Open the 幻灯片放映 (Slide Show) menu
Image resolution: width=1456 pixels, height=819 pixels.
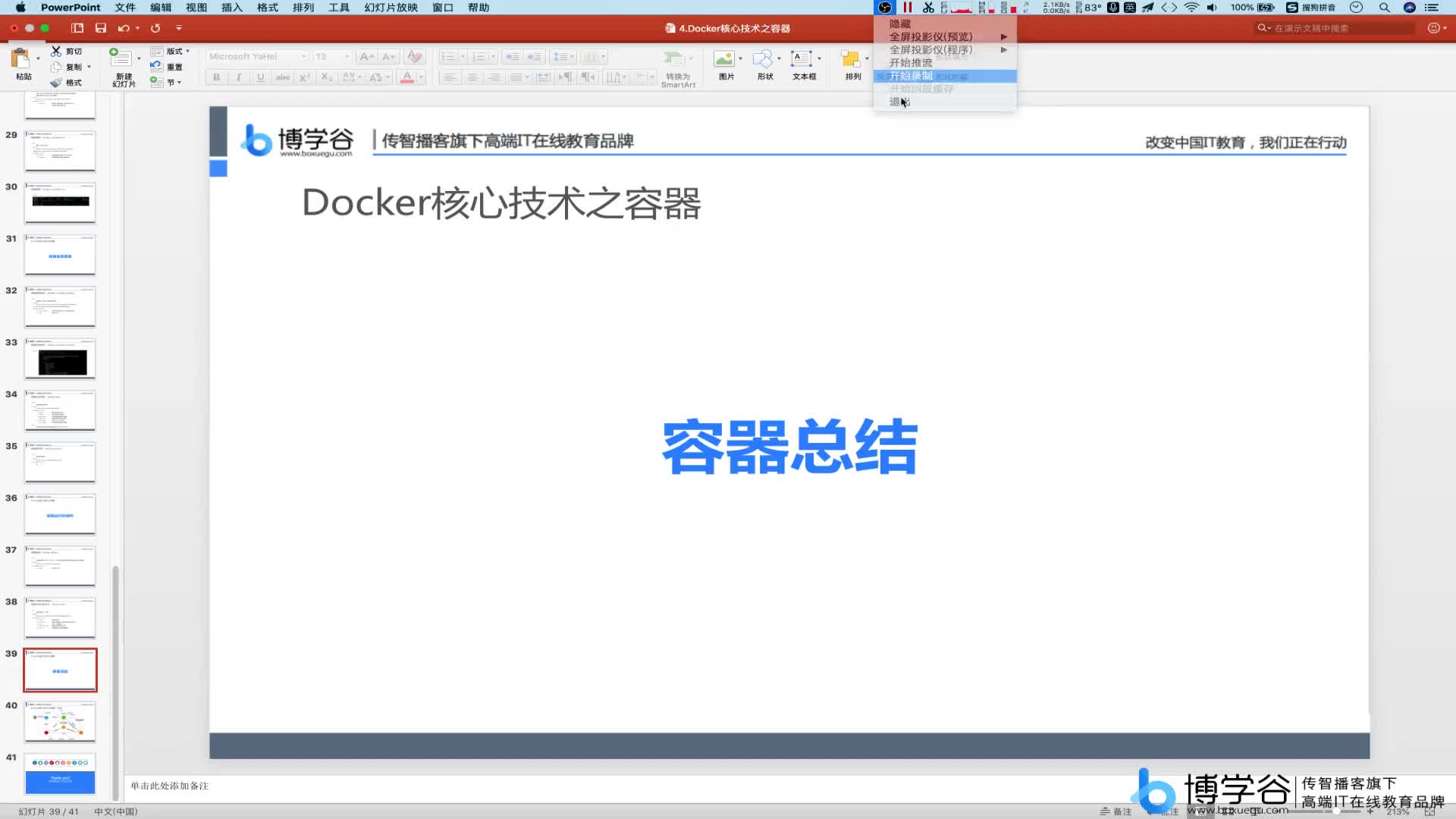[x=391, y=8]
